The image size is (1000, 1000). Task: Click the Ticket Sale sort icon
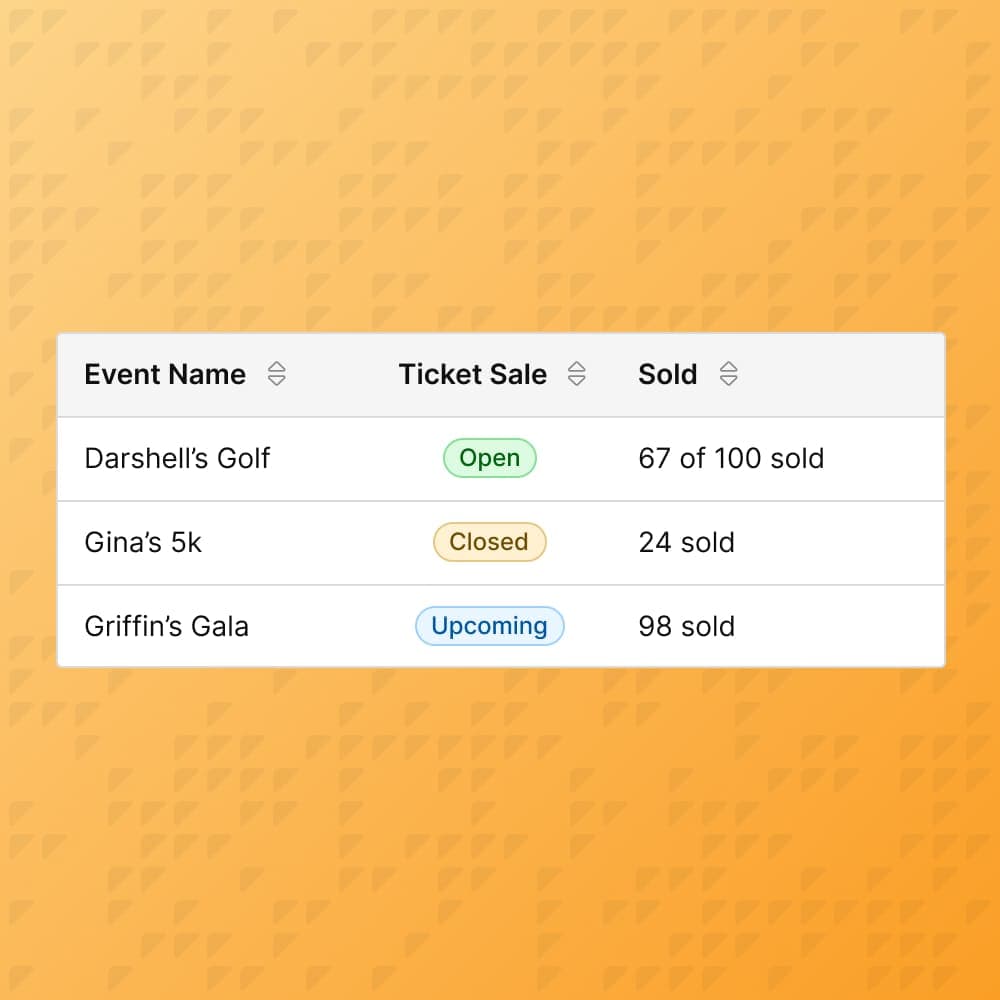coord(577,374)
